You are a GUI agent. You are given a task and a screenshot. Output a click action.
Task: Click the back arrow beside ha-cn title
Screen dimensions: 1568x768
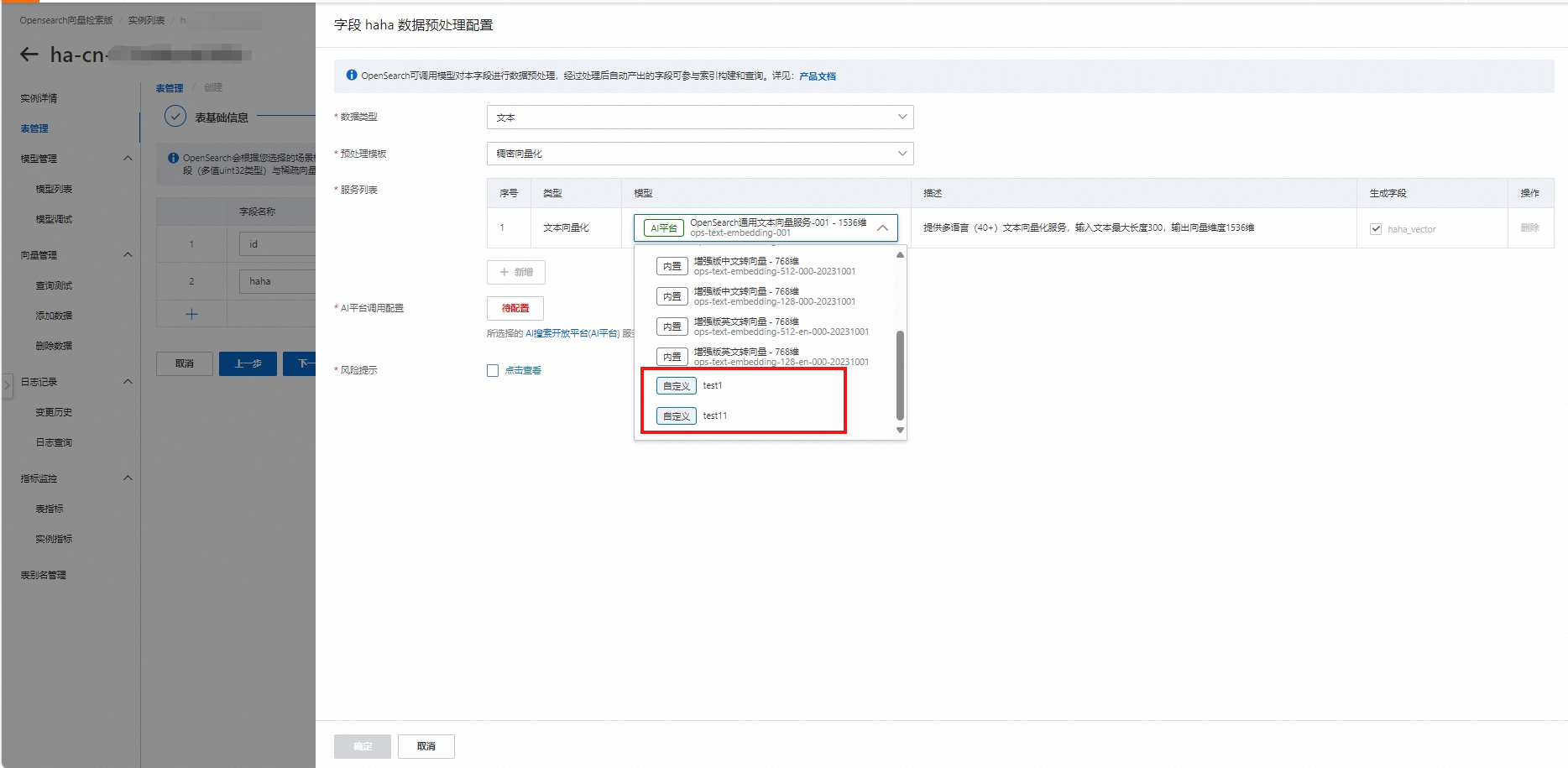(29, 55)
